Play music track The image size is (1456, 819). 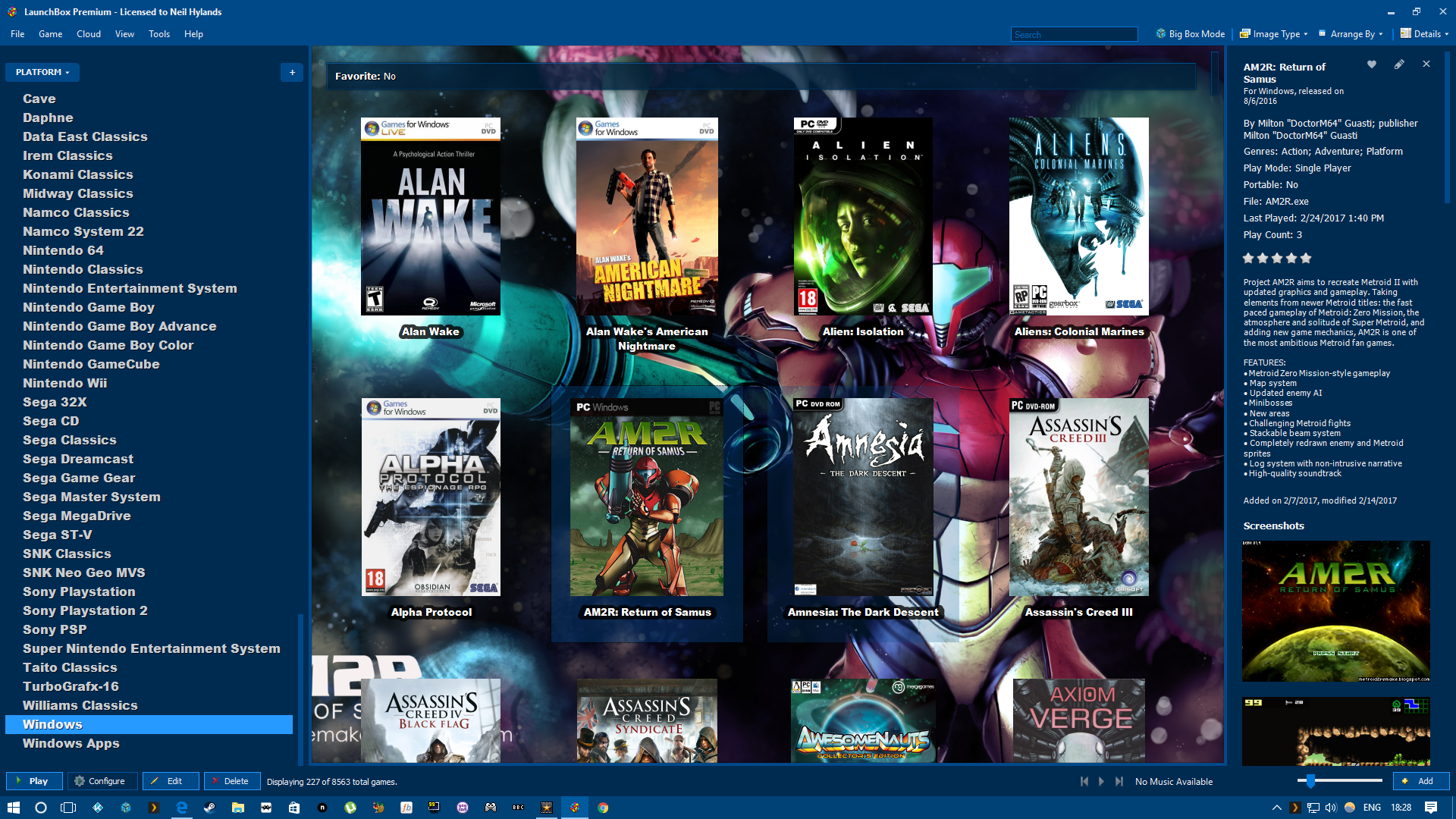(x=1101, y=781)
